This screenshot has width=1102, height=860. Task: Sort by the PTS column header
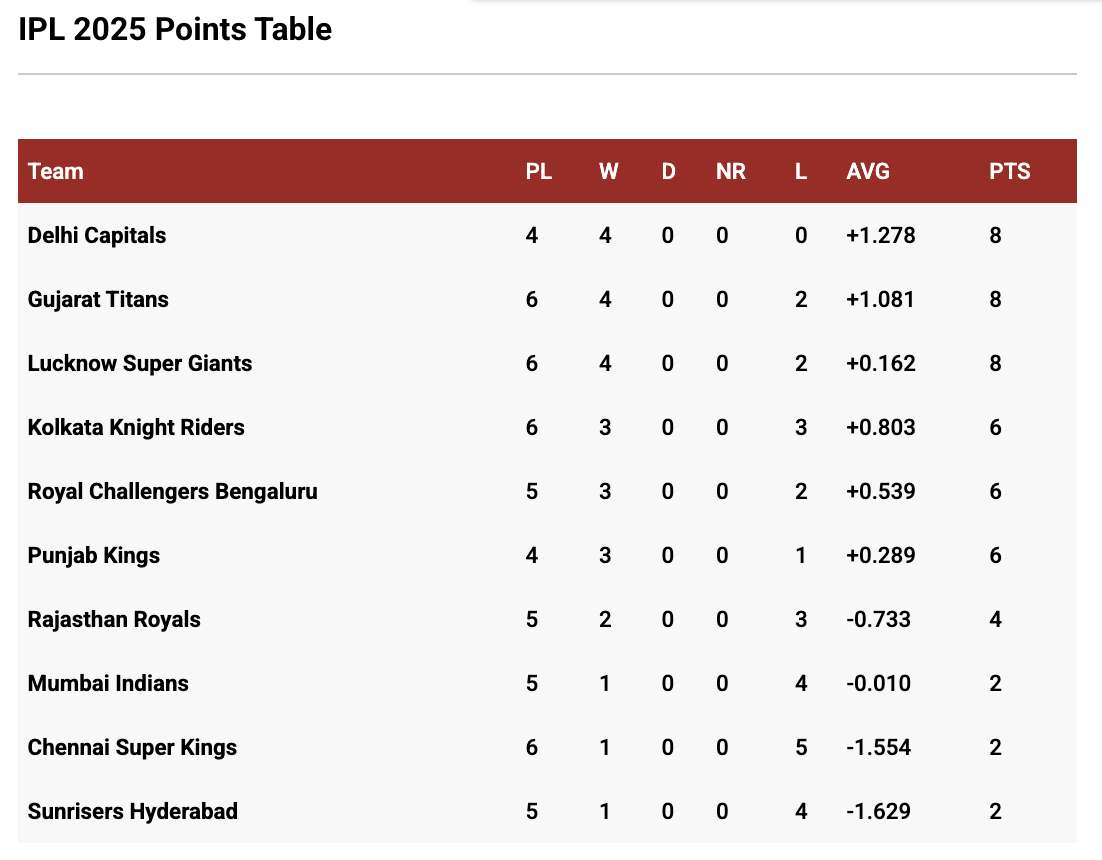(1010, 172)
